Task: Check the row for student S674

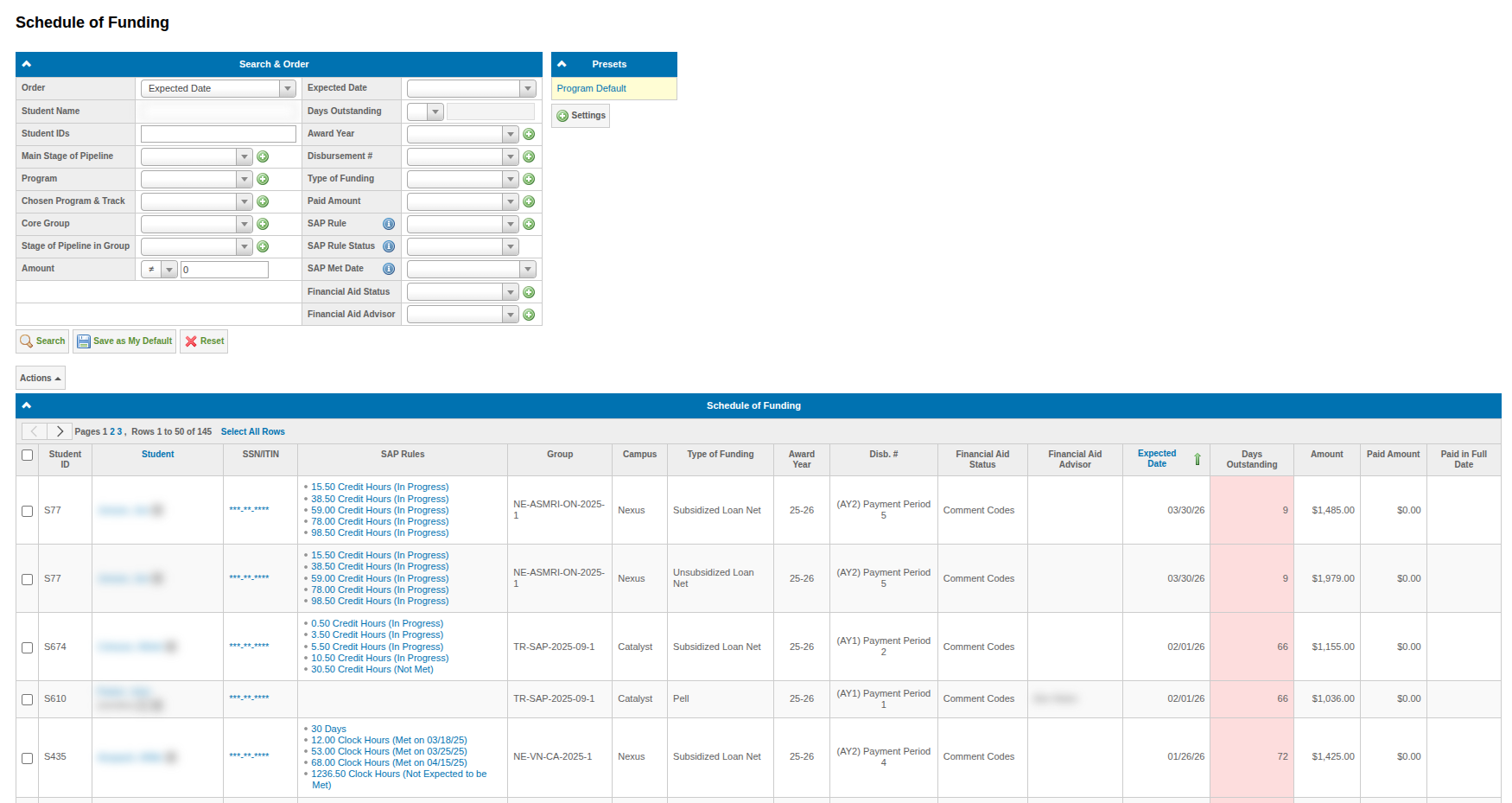Action: [27, 647]
